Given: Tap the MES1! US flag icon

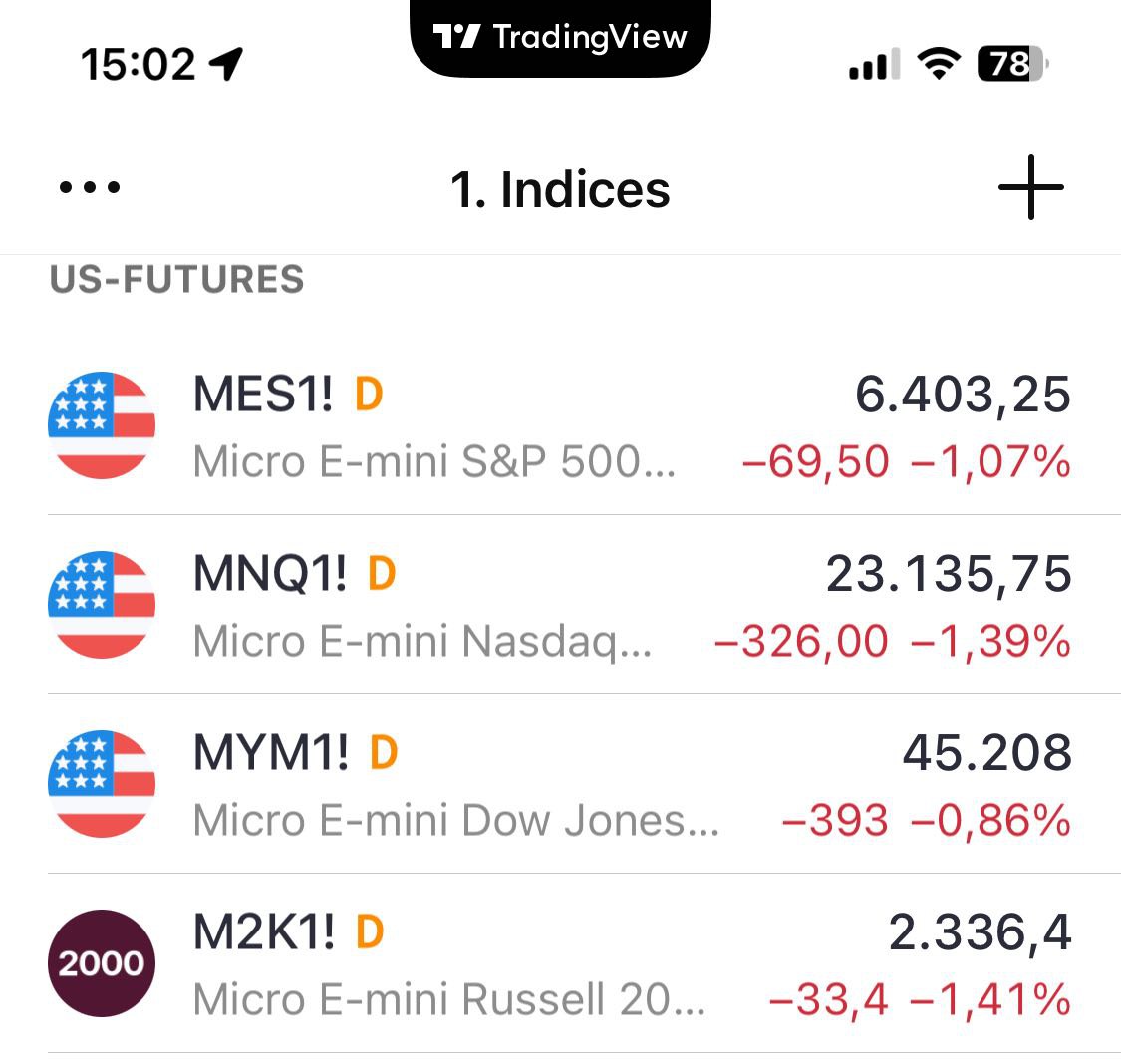Looking at the screenshot, I should point(102,425).
